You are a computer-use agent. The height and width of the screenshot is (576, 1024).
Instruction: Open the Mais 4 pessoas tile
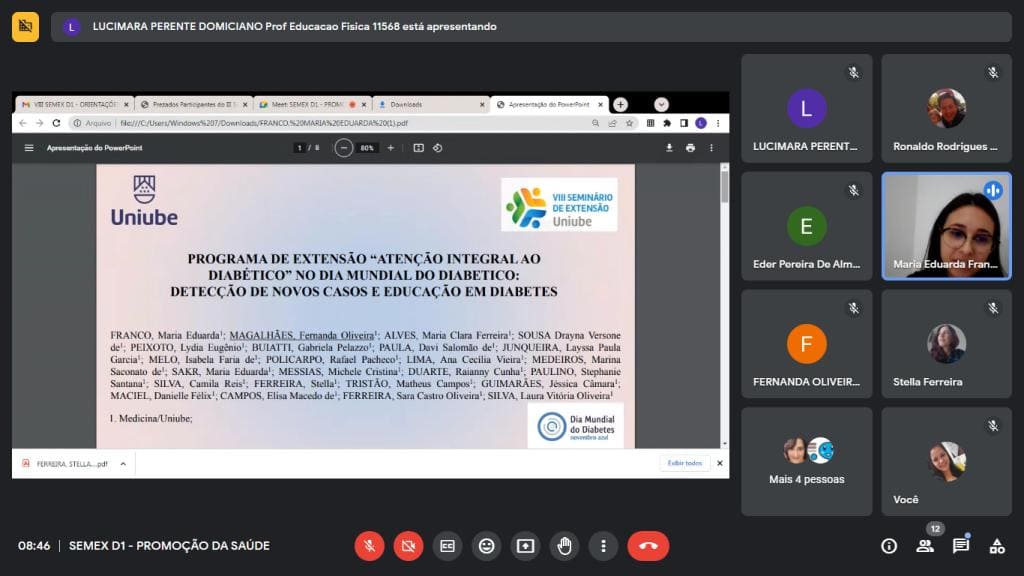[x=807, y=462]
